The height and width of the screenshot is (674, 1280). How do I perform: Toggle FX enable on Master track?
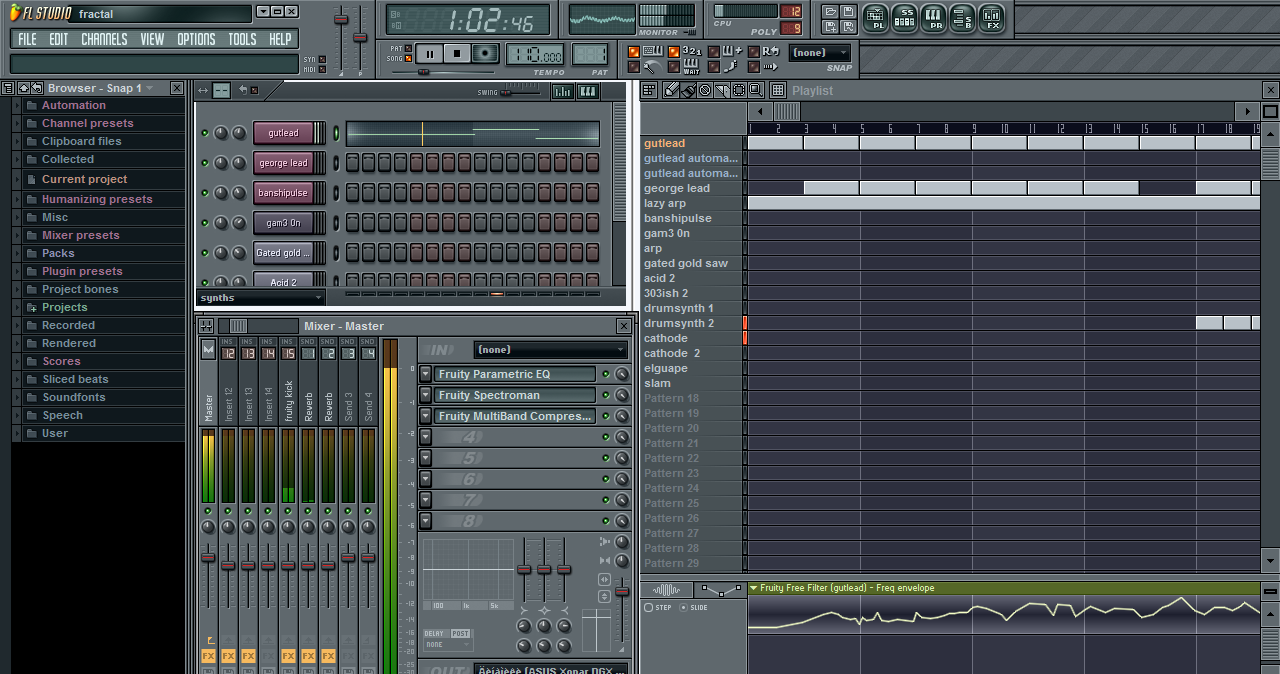click(208, 656)
